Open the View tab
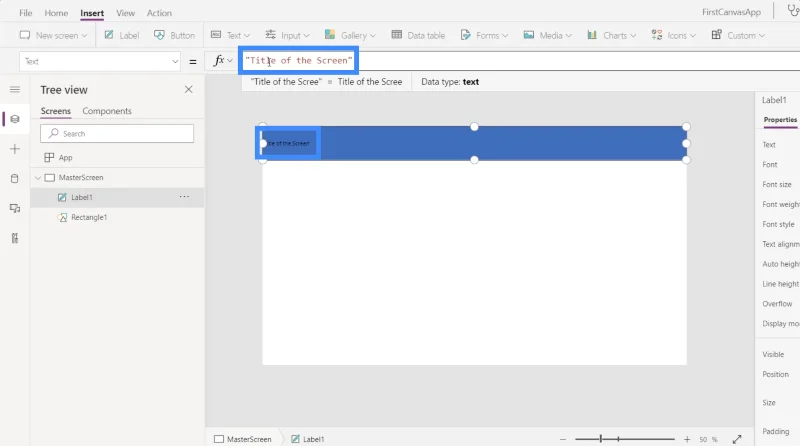Image resolution: width=800 pixels, height=446 pixels. point(125,13)
